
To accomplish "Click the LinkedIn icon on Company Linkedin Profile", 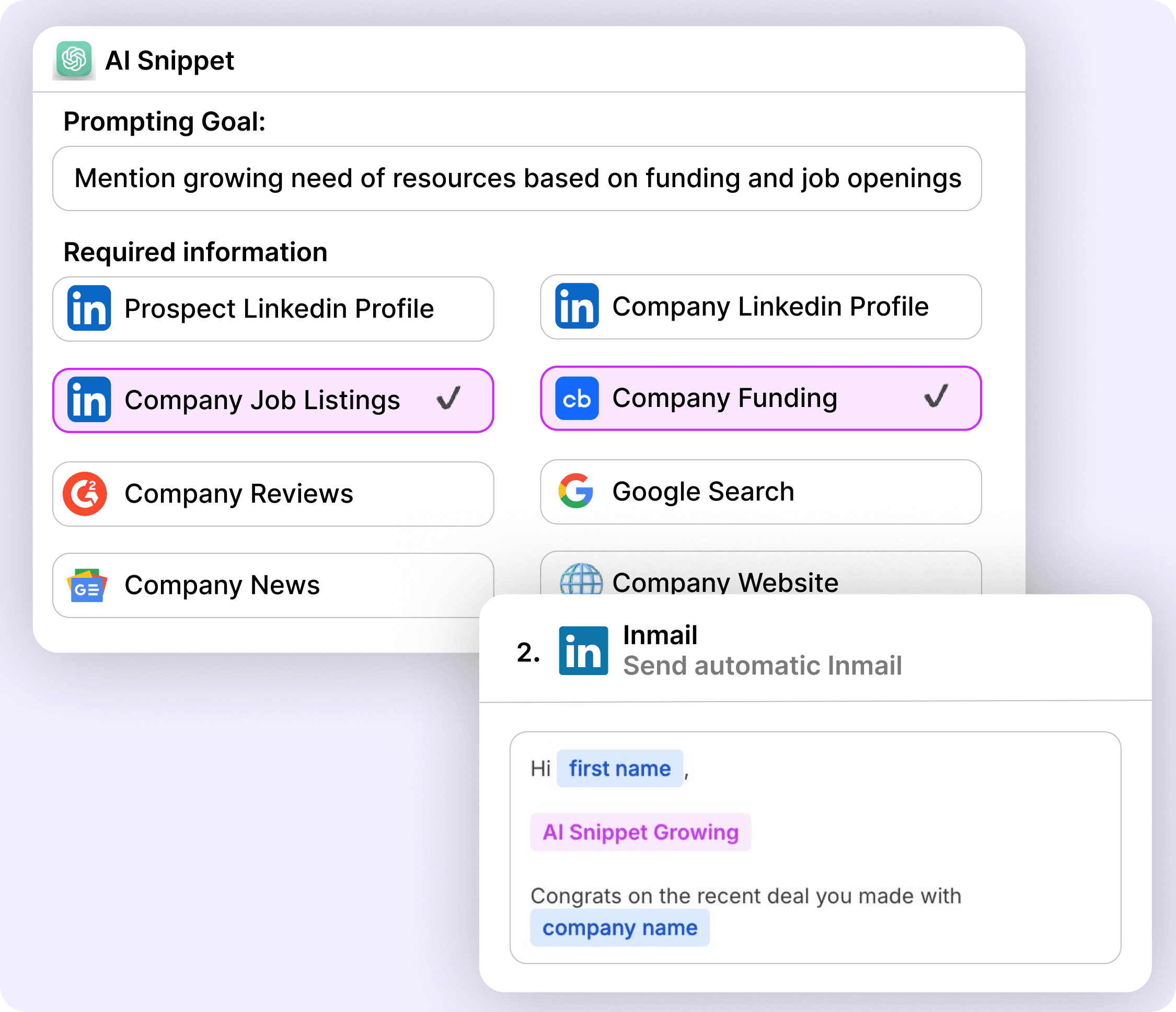I will 577,306.
